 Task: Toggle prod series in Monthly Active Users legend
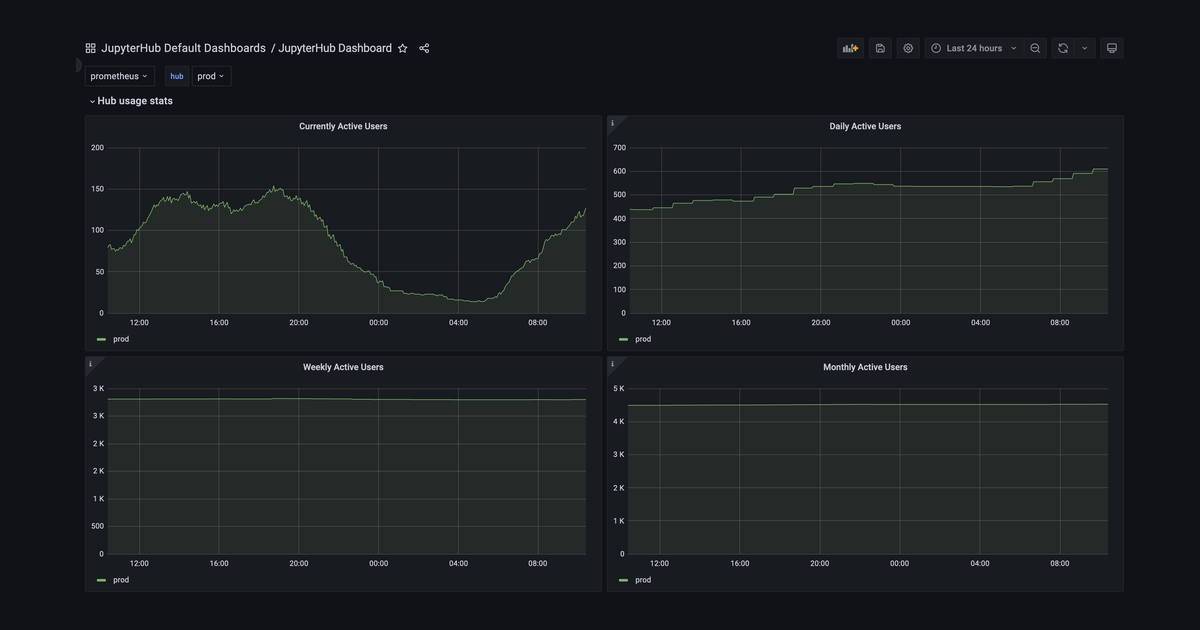[635, 580]
